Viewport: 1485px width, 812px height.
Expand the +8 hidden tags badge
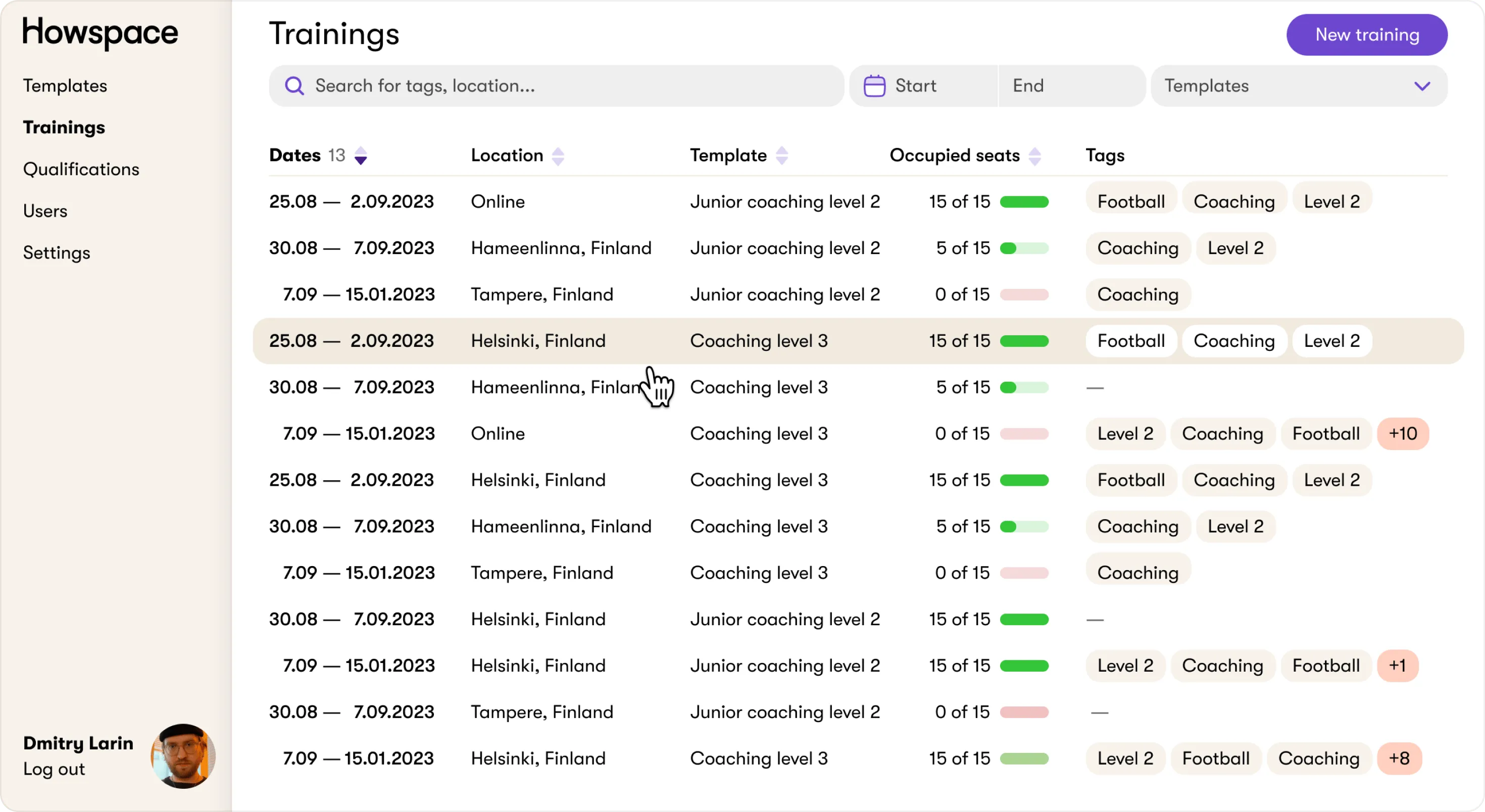(1399, 758)
